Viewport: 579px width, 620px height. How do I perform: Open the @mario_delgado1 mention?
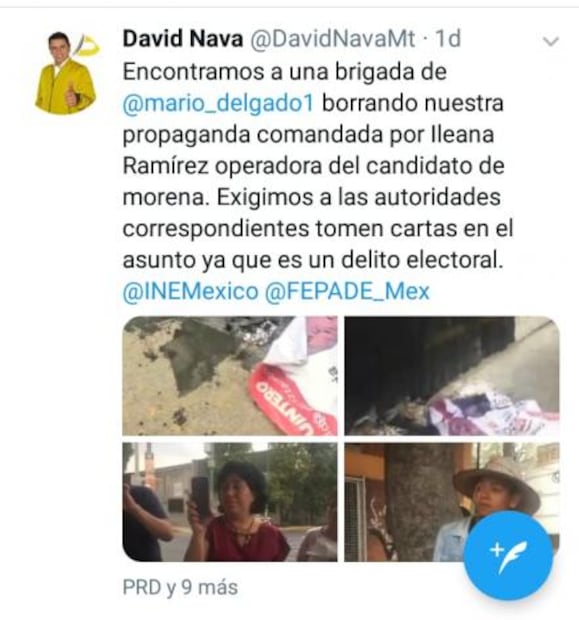[218, 103]
